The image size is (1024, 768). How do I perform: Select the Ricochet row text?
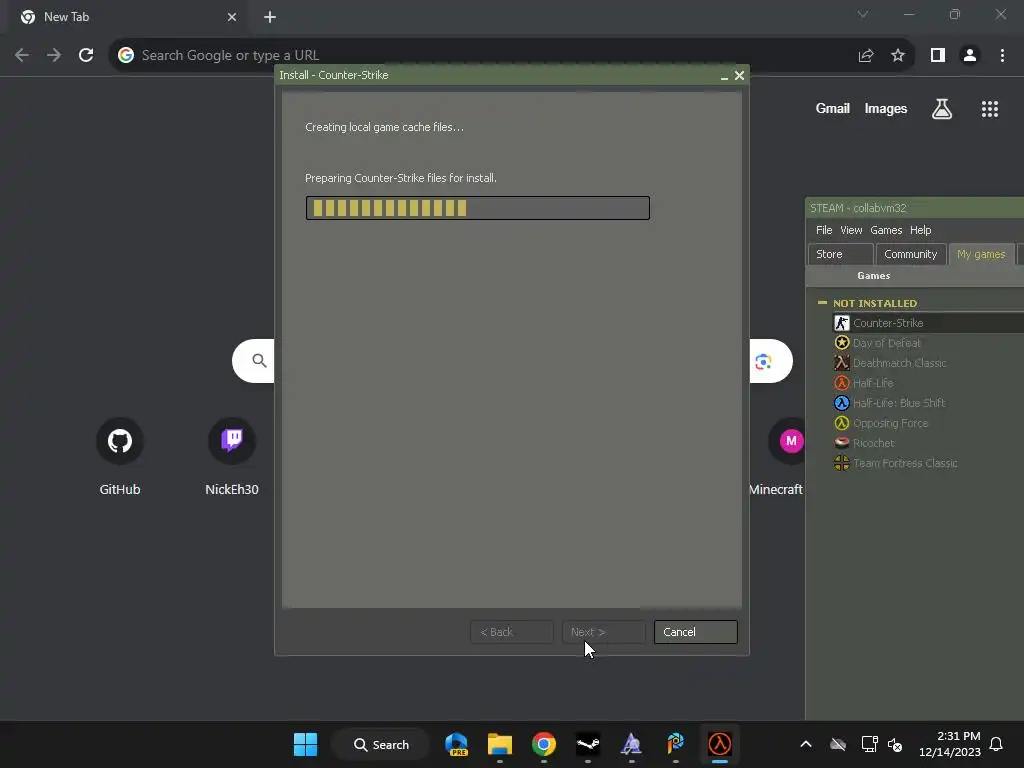click(x=873, y=443)
